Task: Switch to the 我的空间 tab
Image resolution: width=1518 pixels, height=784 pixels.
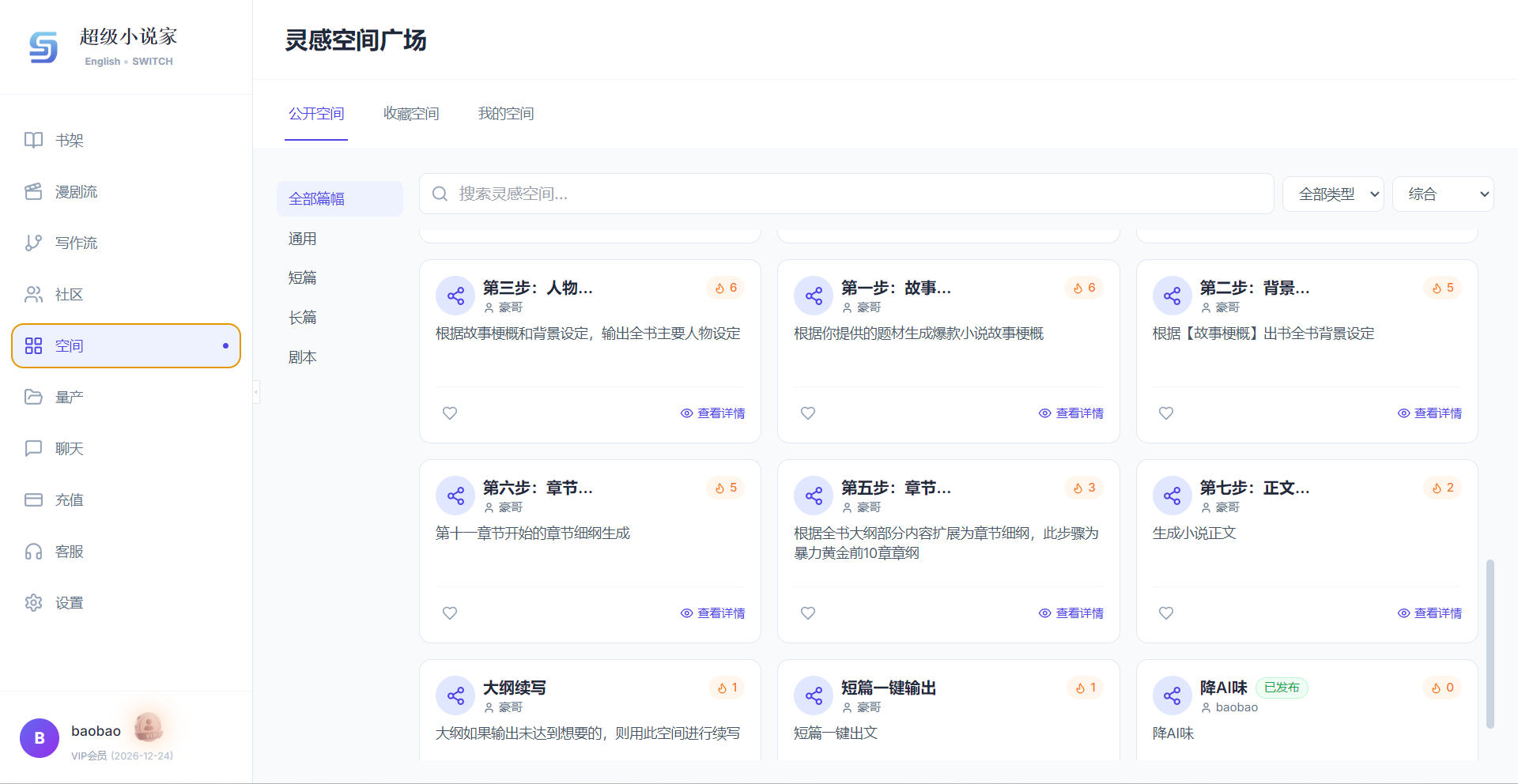Action: tap(505, 113)
